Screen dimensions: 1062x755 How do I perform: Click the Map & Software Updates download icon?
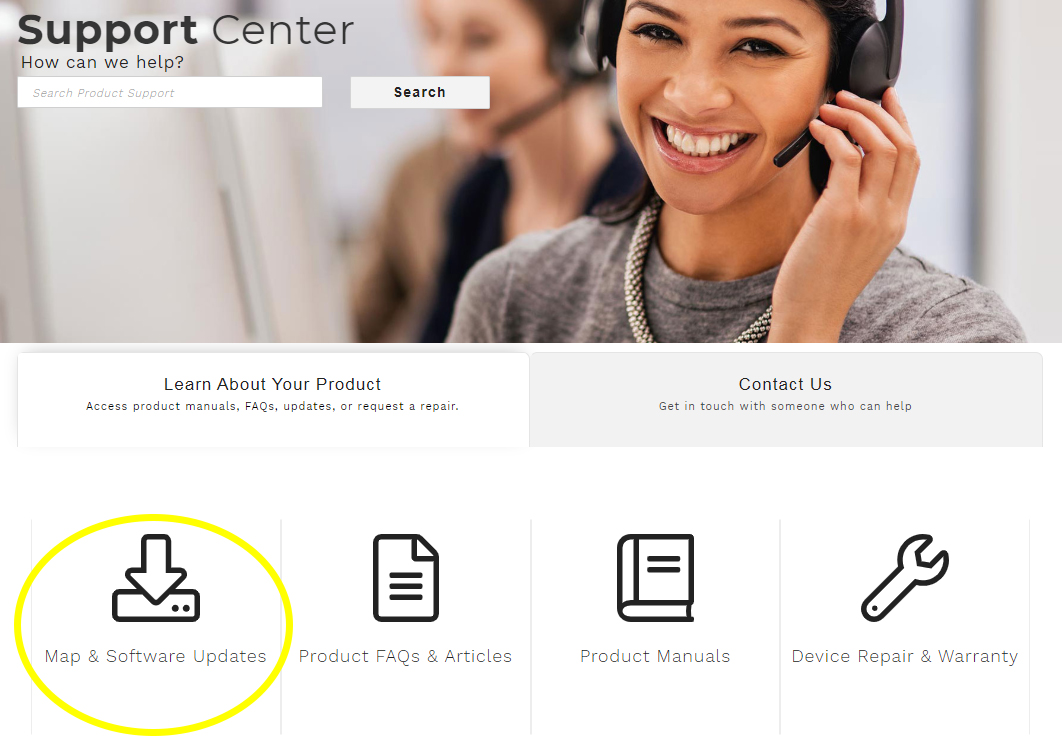tap(156, 578)
